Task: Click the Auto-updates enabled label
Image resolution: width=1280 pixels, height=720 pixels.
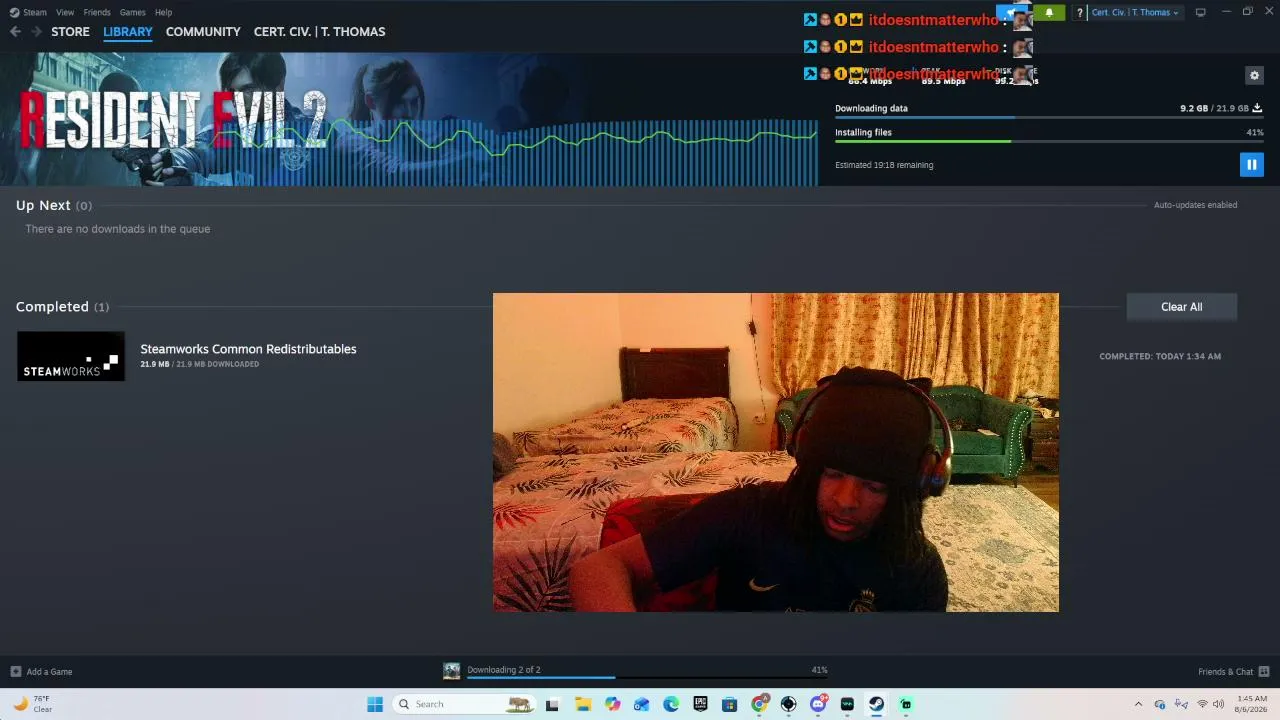Action: [1195, 205]
